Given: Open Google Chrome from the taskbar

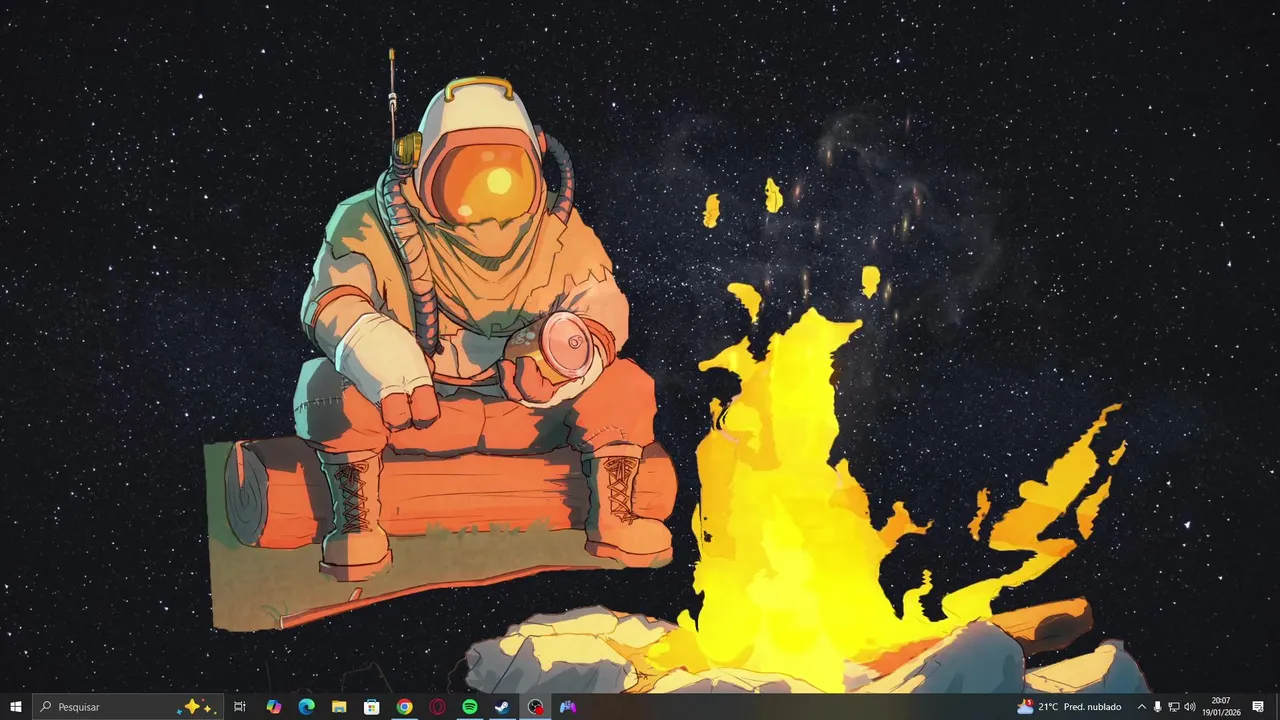Looking at the screenshot, I should 404,707.
